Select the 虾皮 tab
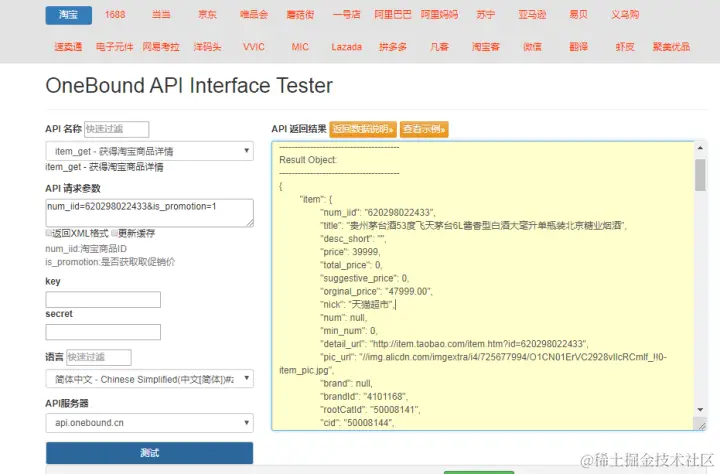The height and width of the screenshot is (474, 720). coord(625,47)
